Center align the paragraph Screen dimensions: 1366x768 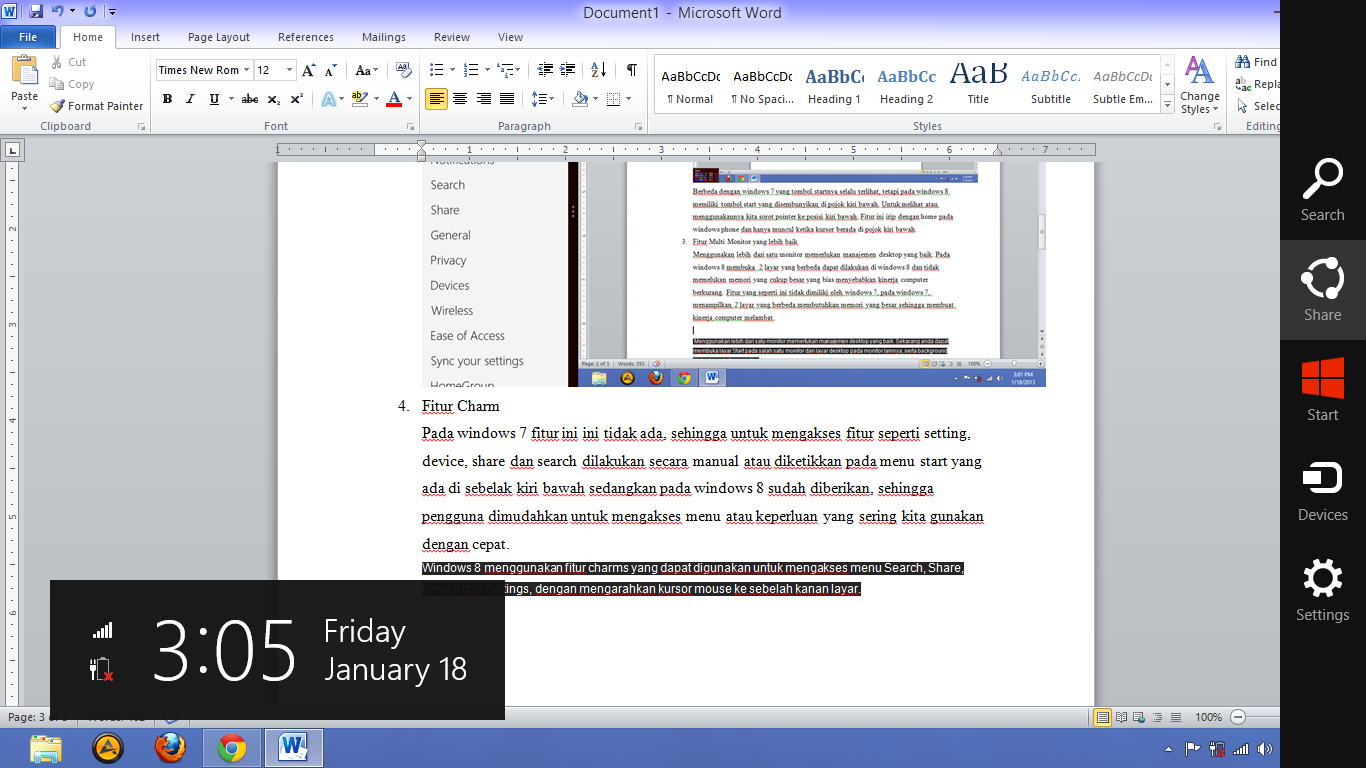click(460, 99)
